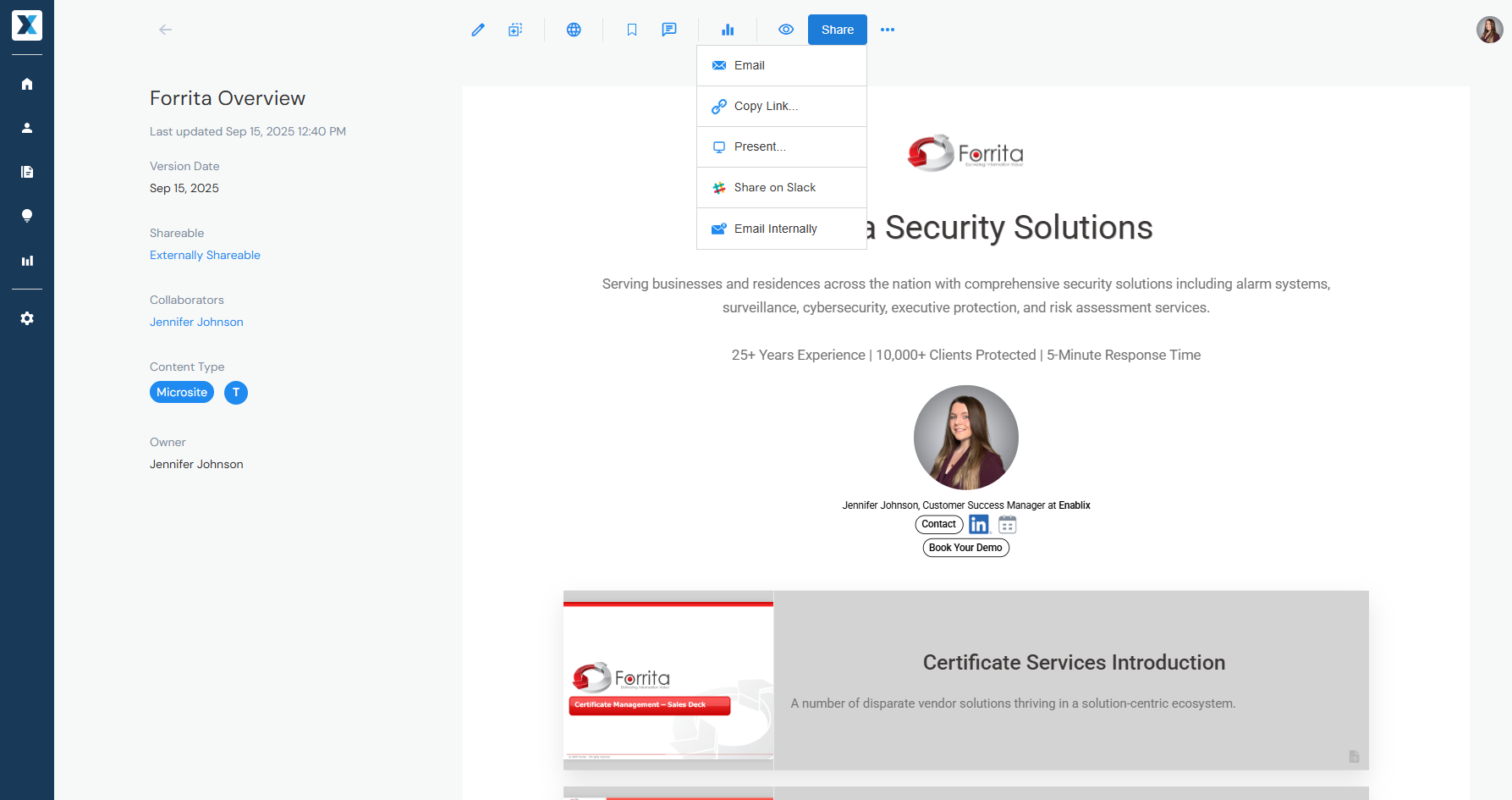Click the Certificate Services Introduction heading

pyautogui.click(x=1074, y=662)
